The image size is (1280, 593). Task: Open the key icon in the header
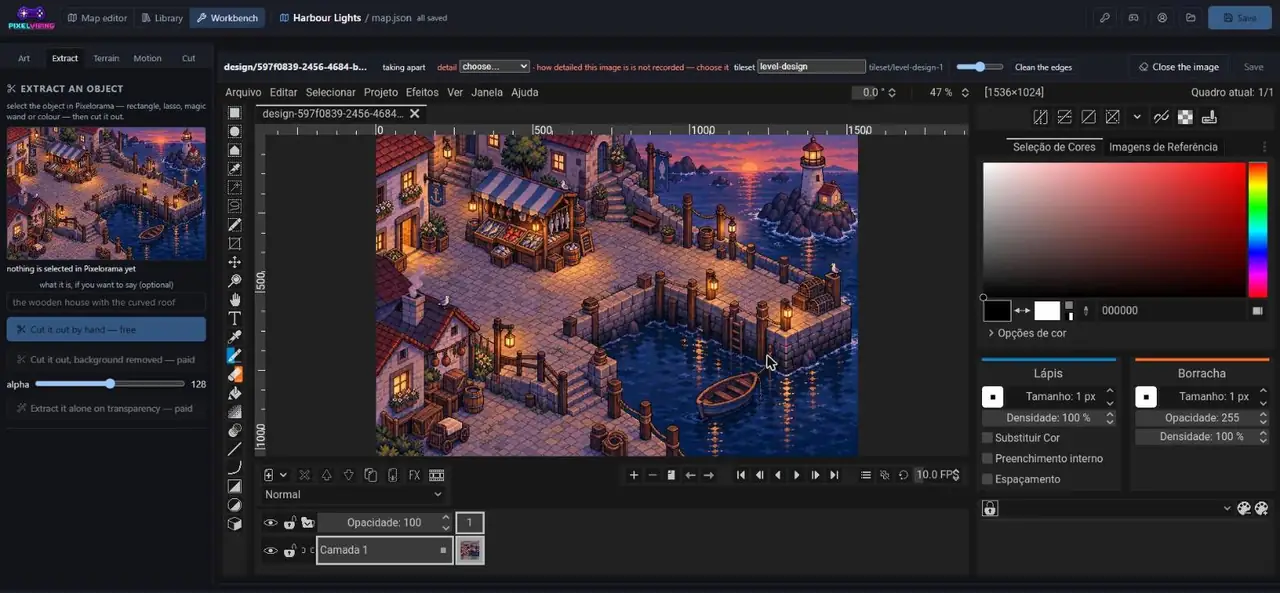1104,18
